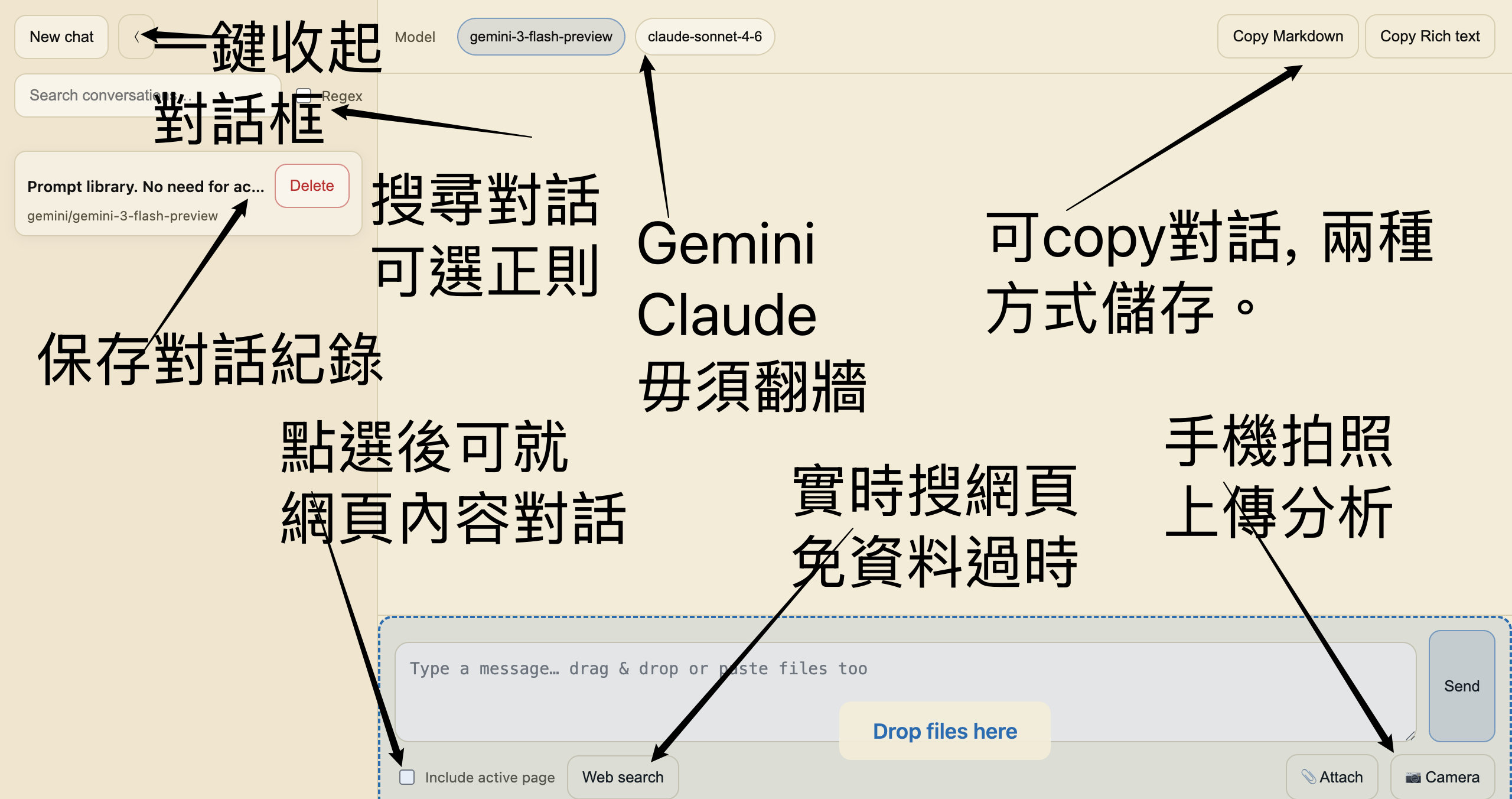Click the Include active page label text
The height and width of the screenshot is (799, 1512).
tap(490, 777)
